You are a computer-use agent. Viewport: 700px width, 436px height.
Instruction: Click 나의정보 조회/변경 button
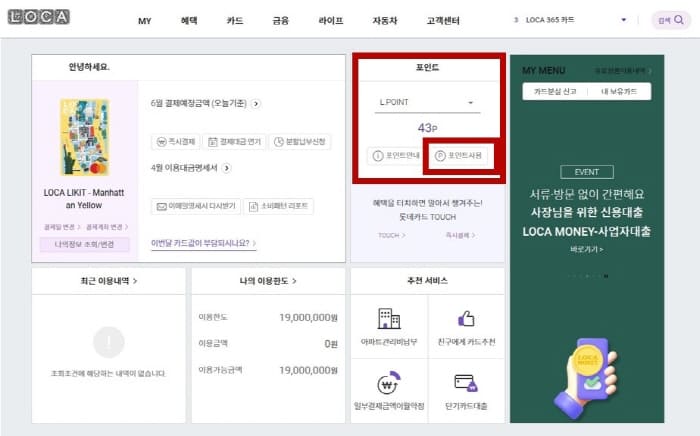[84, 245]
